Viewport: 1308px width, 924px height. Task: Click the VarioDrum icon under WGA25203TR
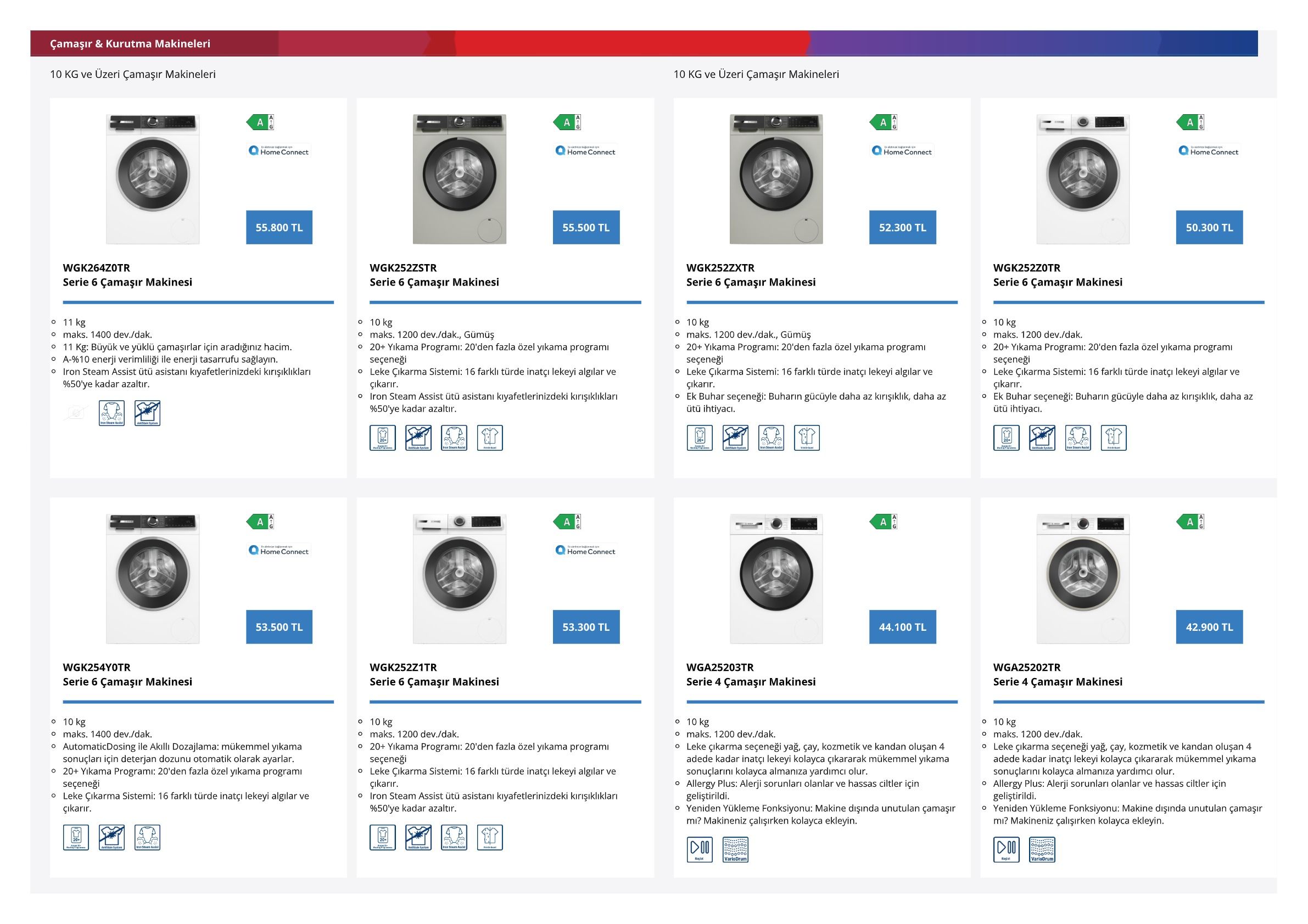(x=735, y=849)
